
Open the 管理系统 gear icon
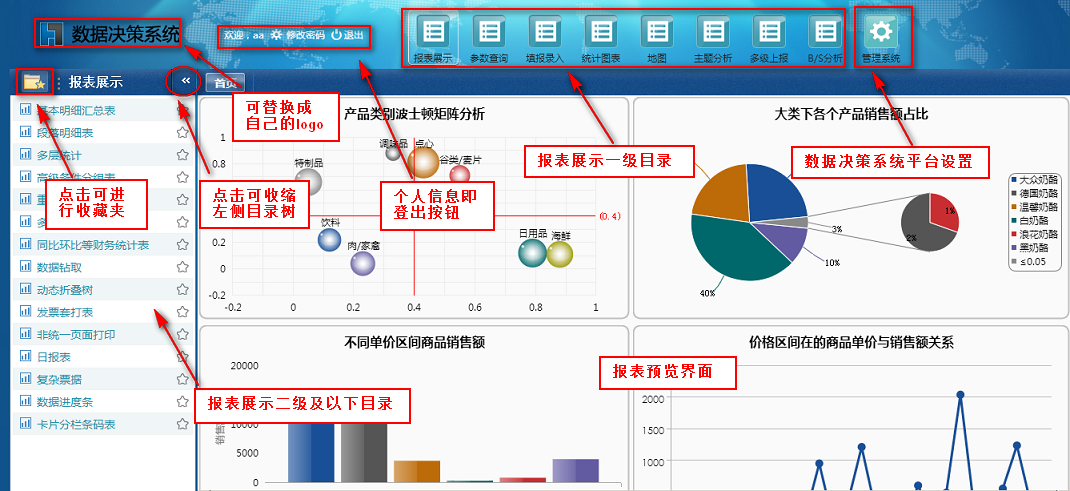click(882, 31)
